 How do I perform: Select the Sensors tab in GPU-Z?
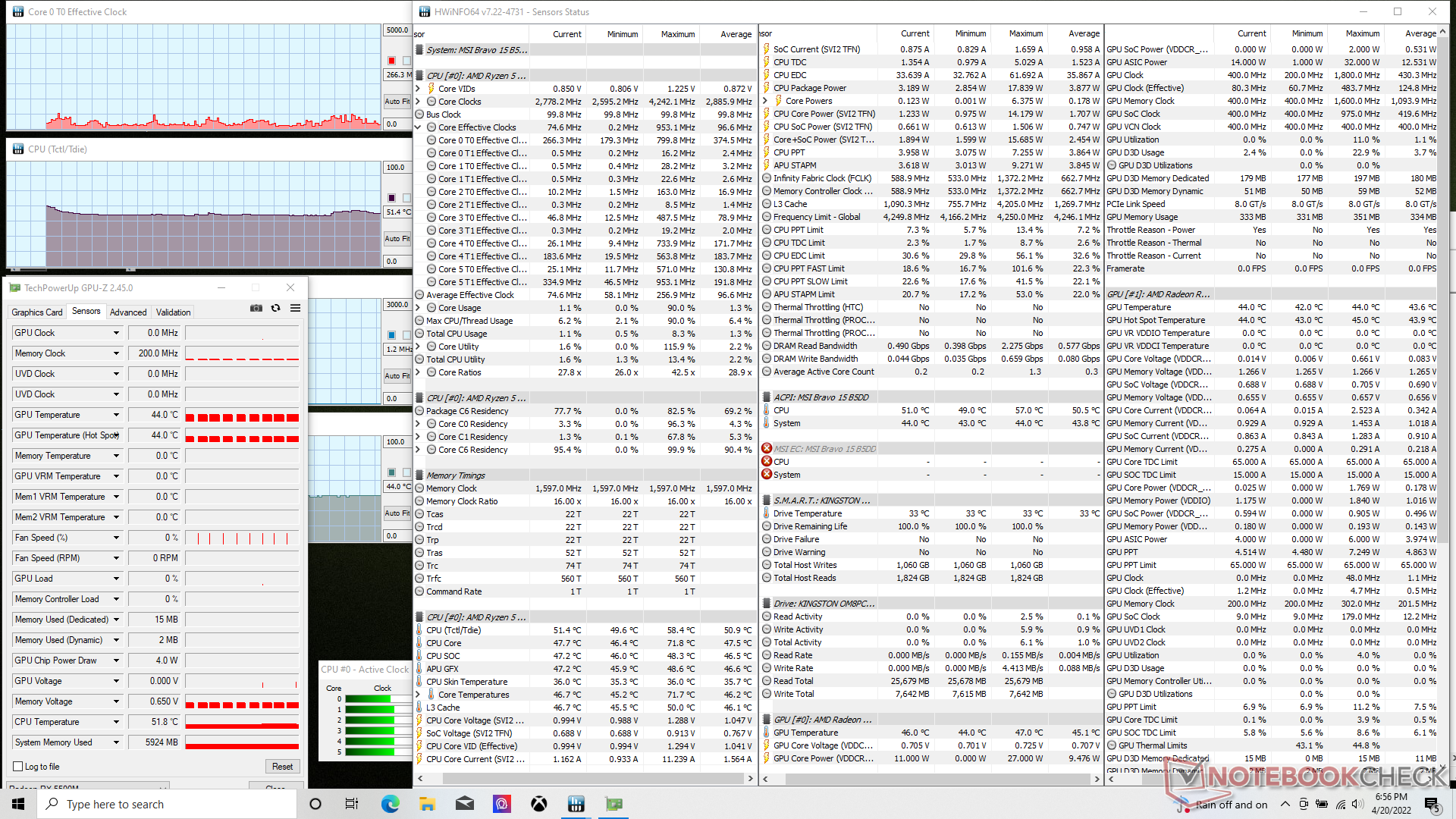coord(86,311)
